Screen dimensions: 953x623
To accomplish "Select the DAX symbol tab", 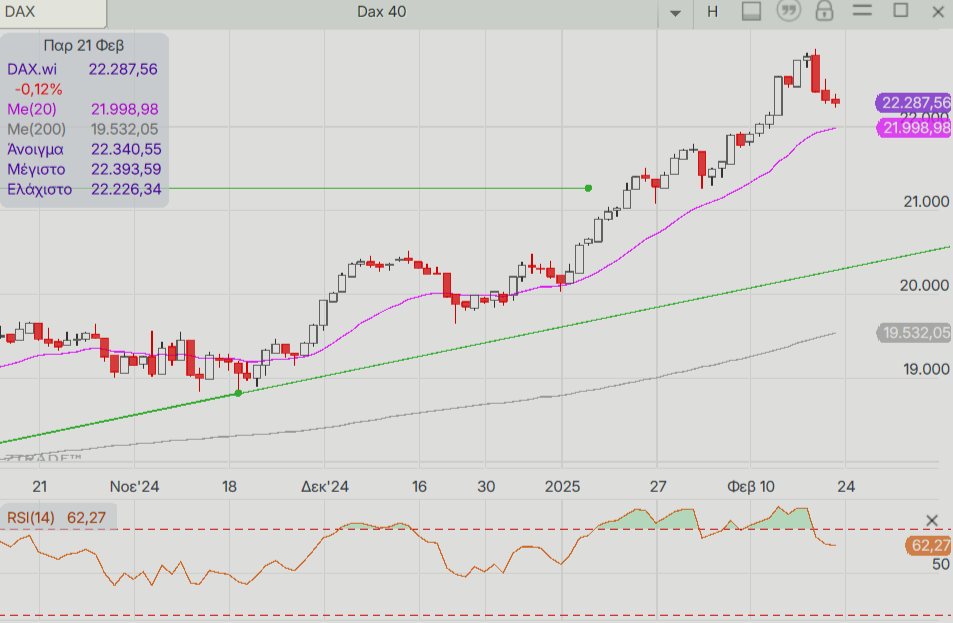I will point(53,12).
